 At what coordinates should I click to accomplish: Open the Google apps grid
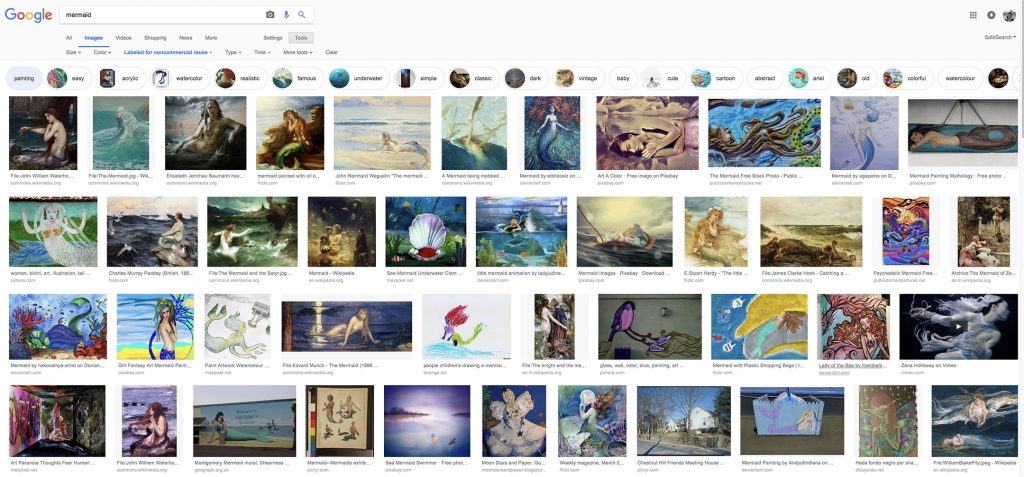click(x=973, y=15)
